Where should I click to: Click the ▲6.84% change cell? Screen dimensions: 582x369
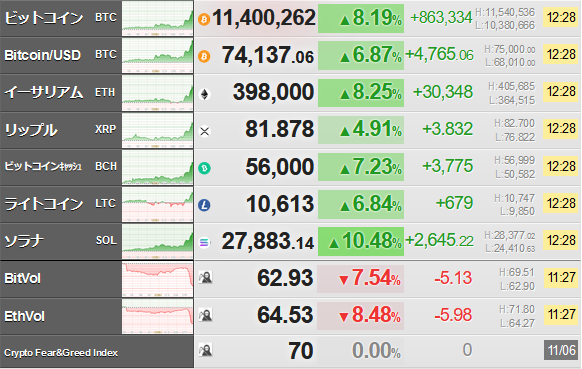(x=361, y=204)
